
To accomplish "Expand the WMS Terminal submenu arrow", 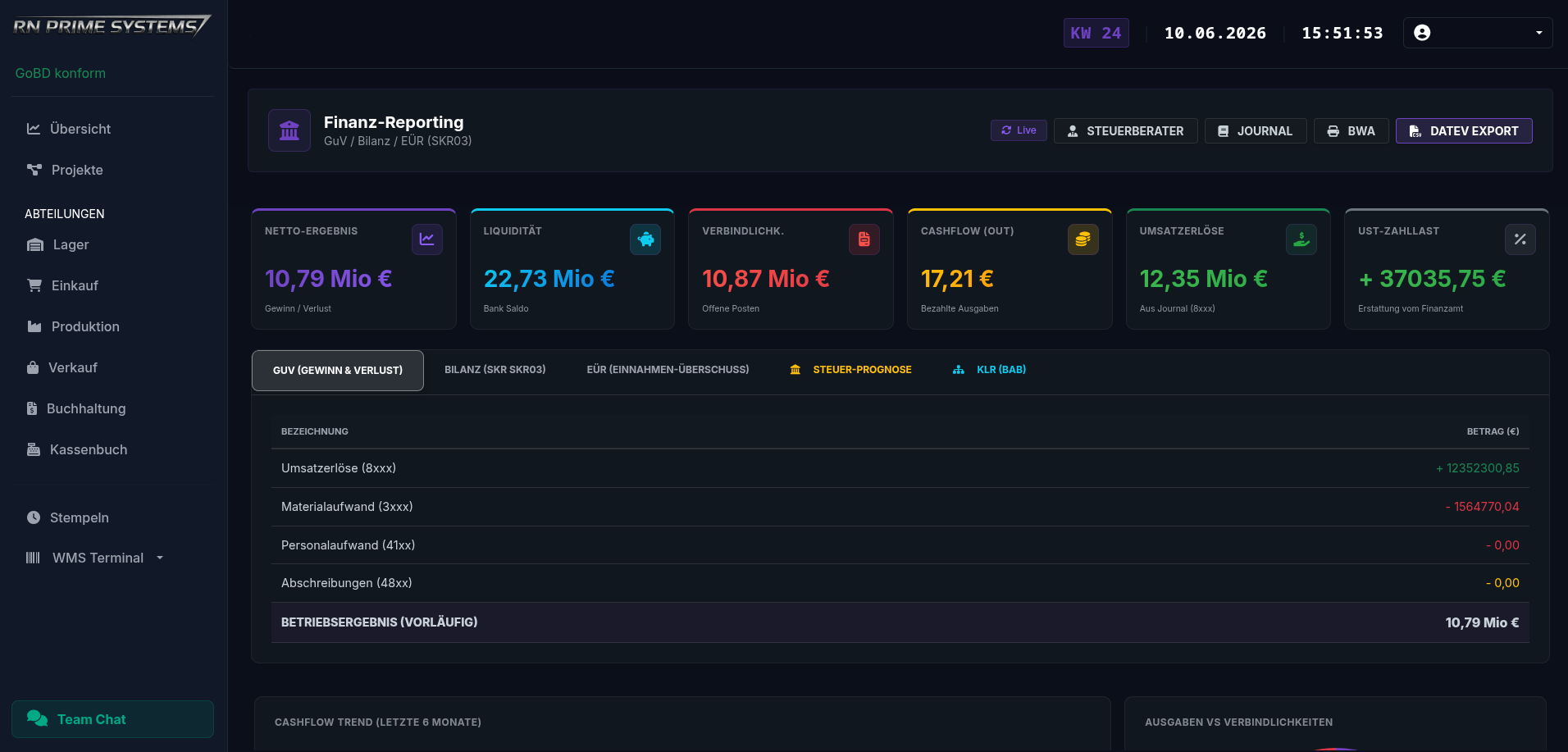I will [160, 558].
